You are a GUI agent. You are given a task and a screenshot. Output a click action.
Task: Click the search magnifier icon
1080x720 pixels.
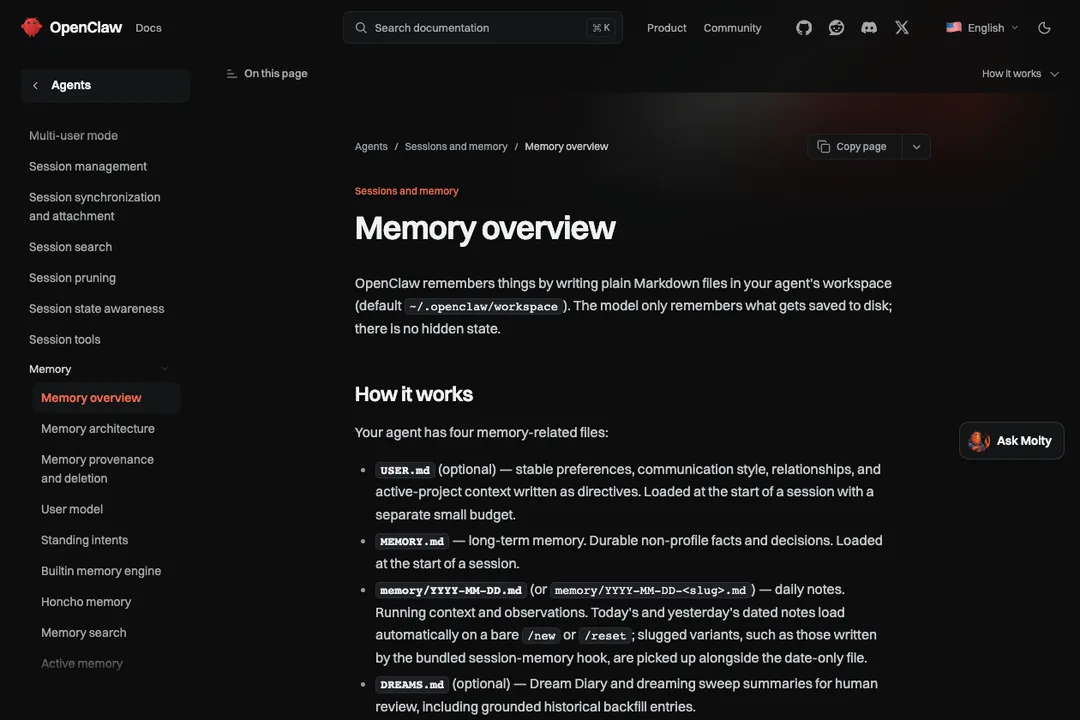click(361, 28)
